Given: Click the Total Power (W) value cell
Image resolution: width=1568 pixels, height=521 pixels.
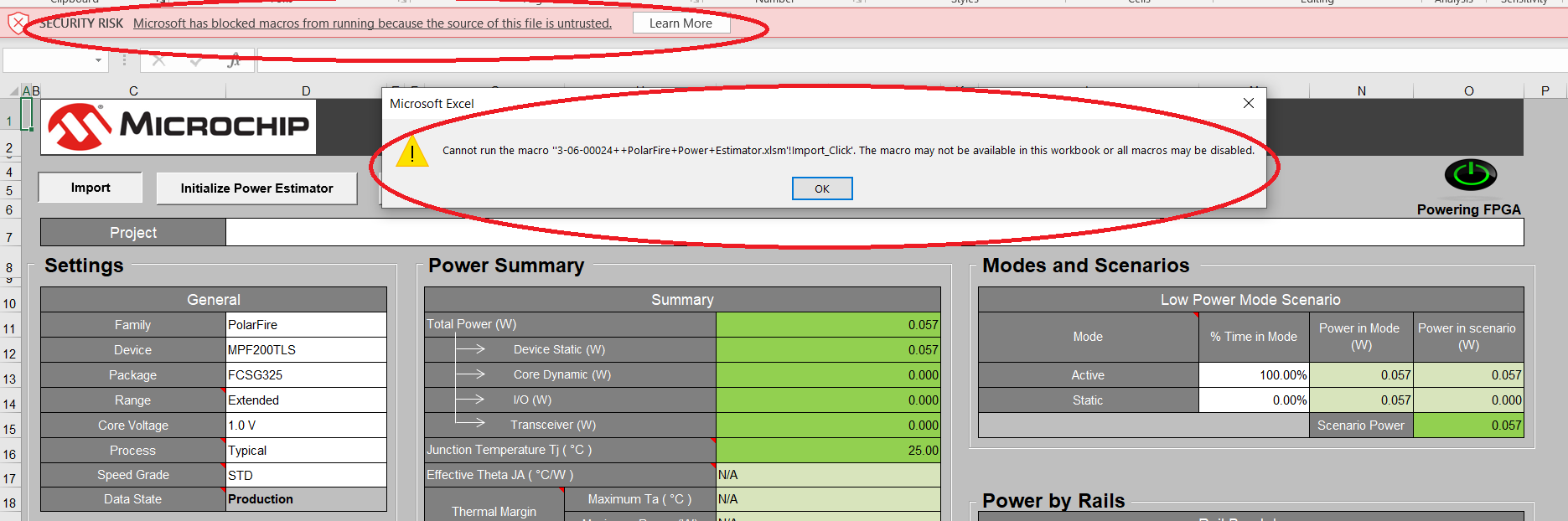Looking at the screenshot, I should click(828, 325).
